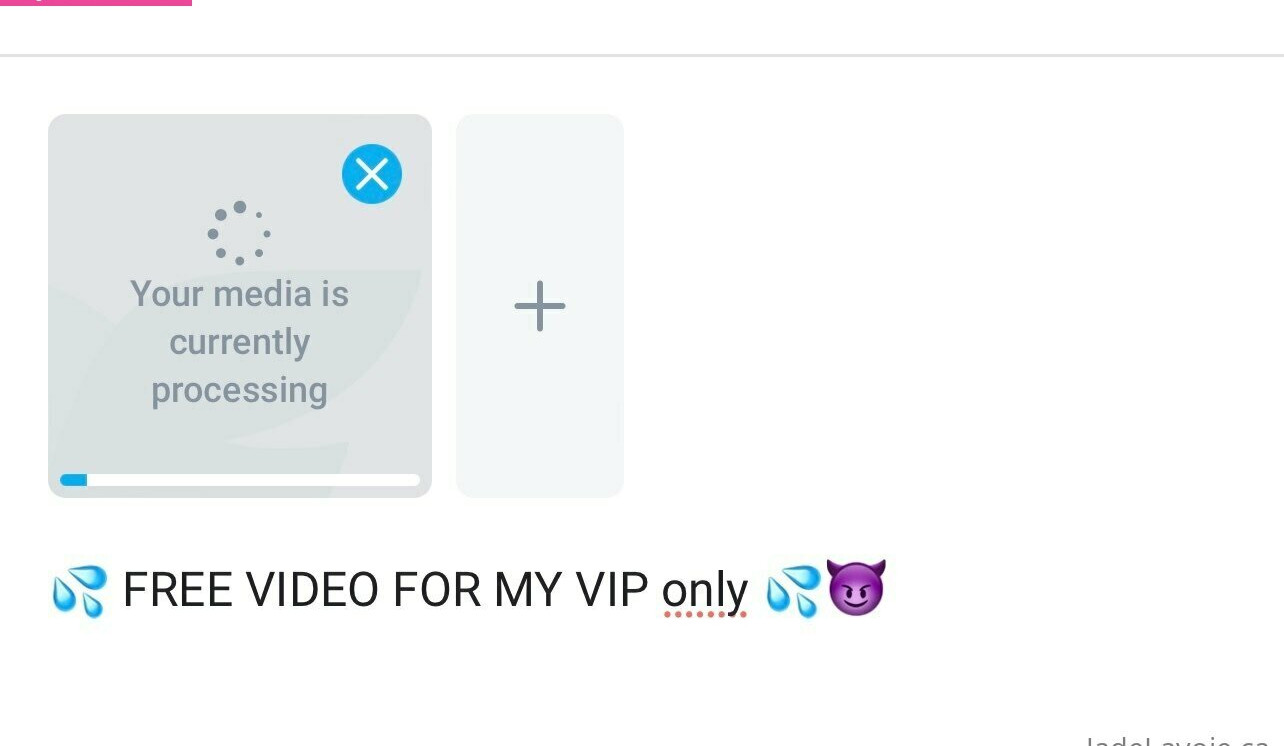Click the misspell-underlined word 'only'
This screenshot has height=746, width=1284.
click(705, 591)
